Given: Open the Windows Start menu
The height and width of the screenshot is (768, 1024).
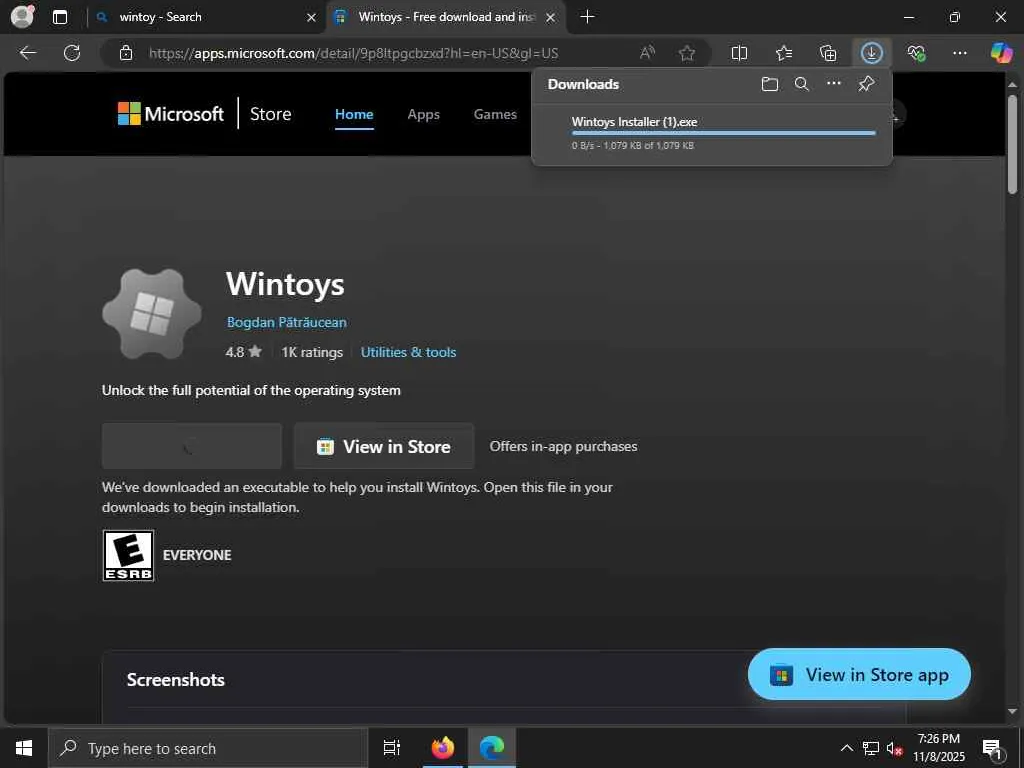Looking at the screenshot, I should (24, 748).
